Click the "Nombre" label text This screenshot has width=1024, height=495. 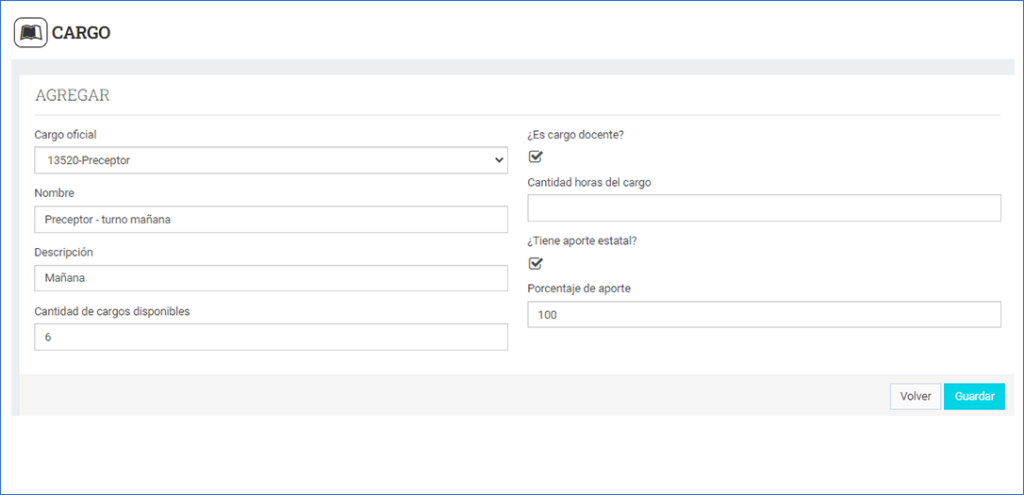click(x=55, y=193)
